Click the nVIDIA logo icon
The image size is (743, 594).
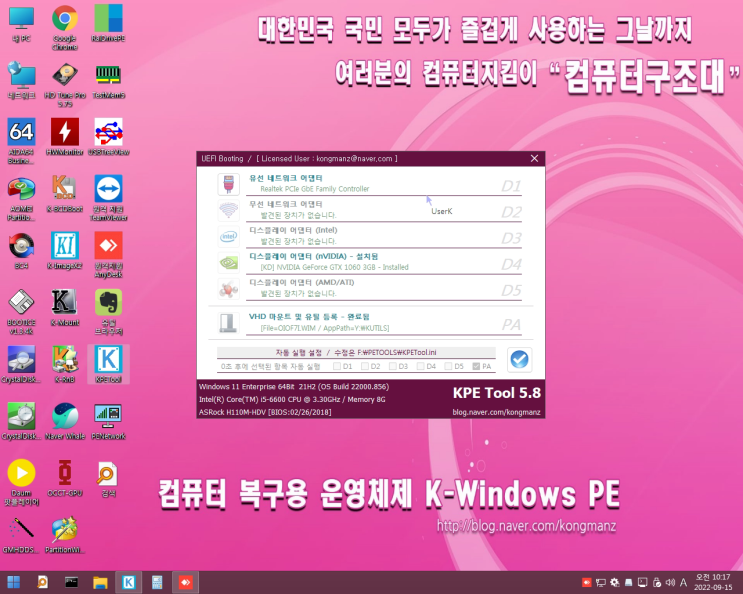[x=228, y=262]
